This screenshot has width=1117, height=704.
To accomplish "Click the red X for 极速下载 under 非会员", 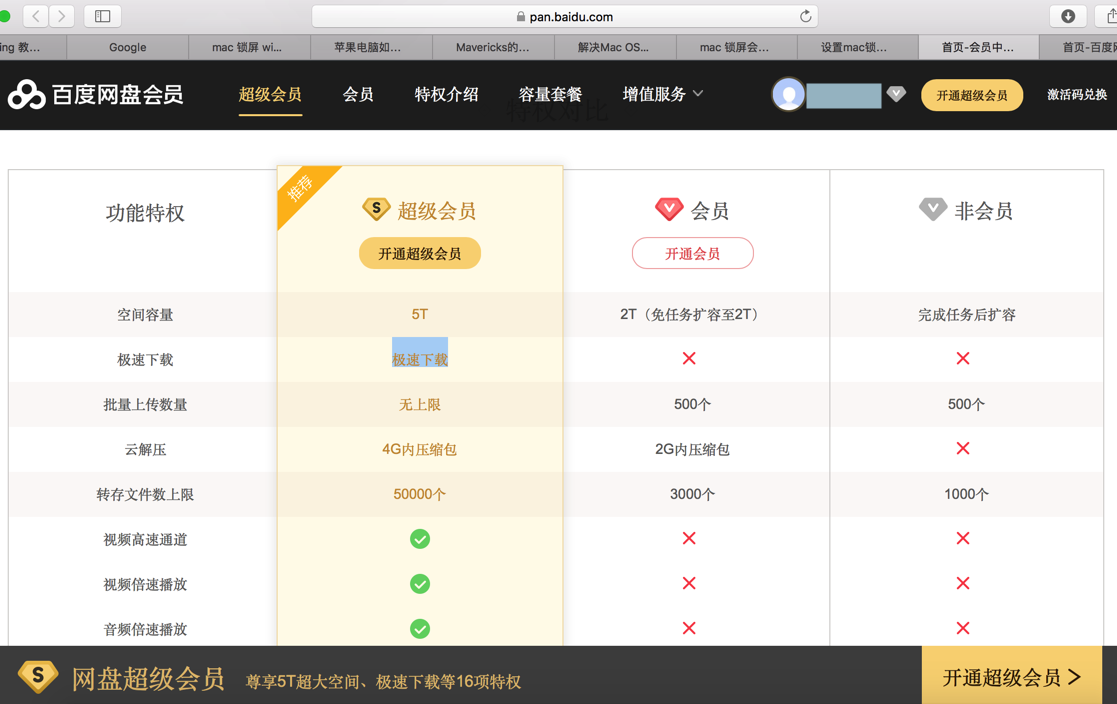I will pos(962,358).
